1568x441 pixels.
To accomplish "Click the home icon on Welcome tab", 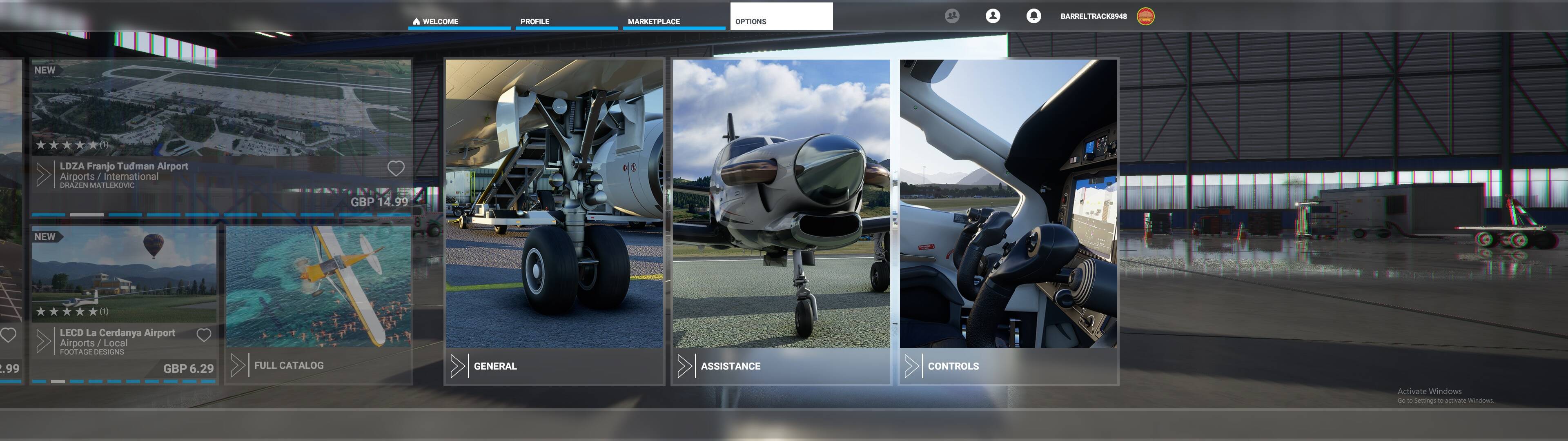I will click(x=416, y=21).
